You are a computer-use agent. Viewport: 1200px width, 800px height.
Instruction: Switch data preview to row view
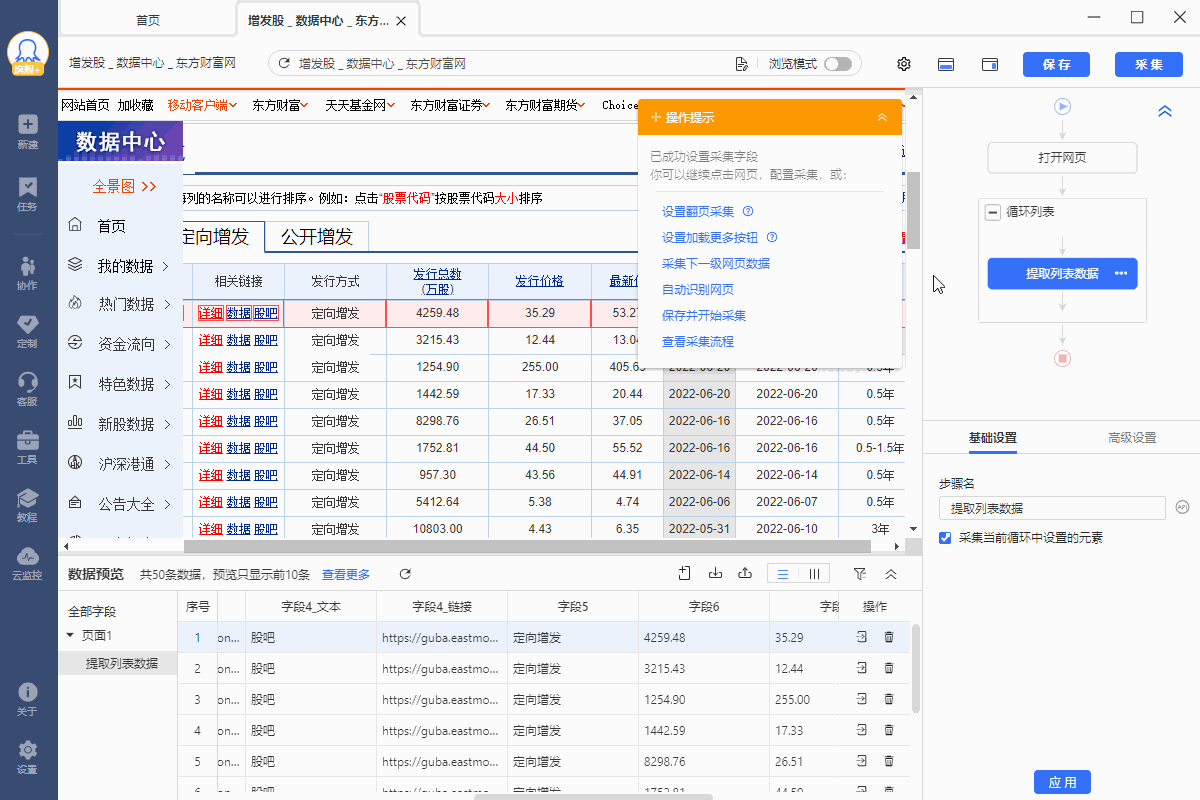pyautogui.click(x=783, y=574)
